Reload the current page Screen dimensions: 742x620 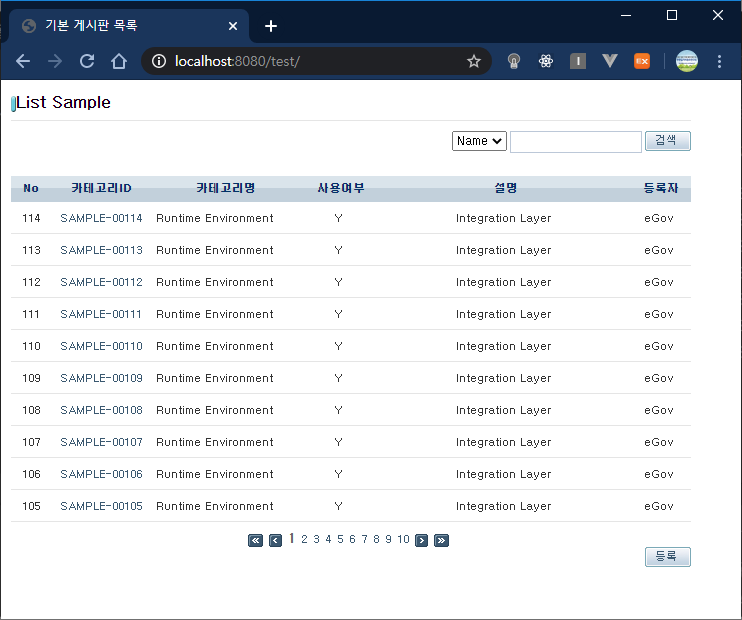coord(87,61)
